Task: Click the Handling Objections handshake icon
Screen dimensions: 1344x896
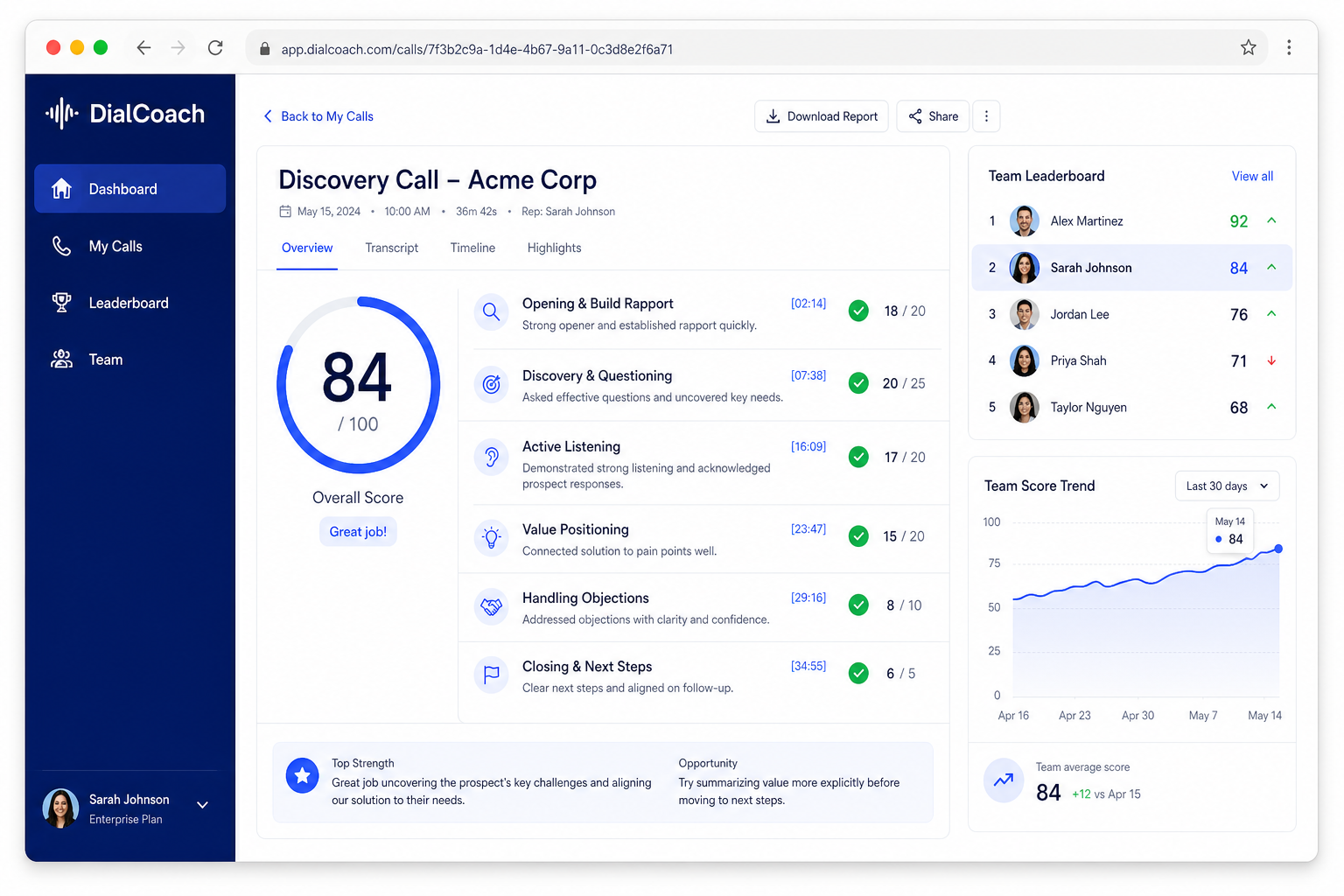Action: click(x=492, y=606)
